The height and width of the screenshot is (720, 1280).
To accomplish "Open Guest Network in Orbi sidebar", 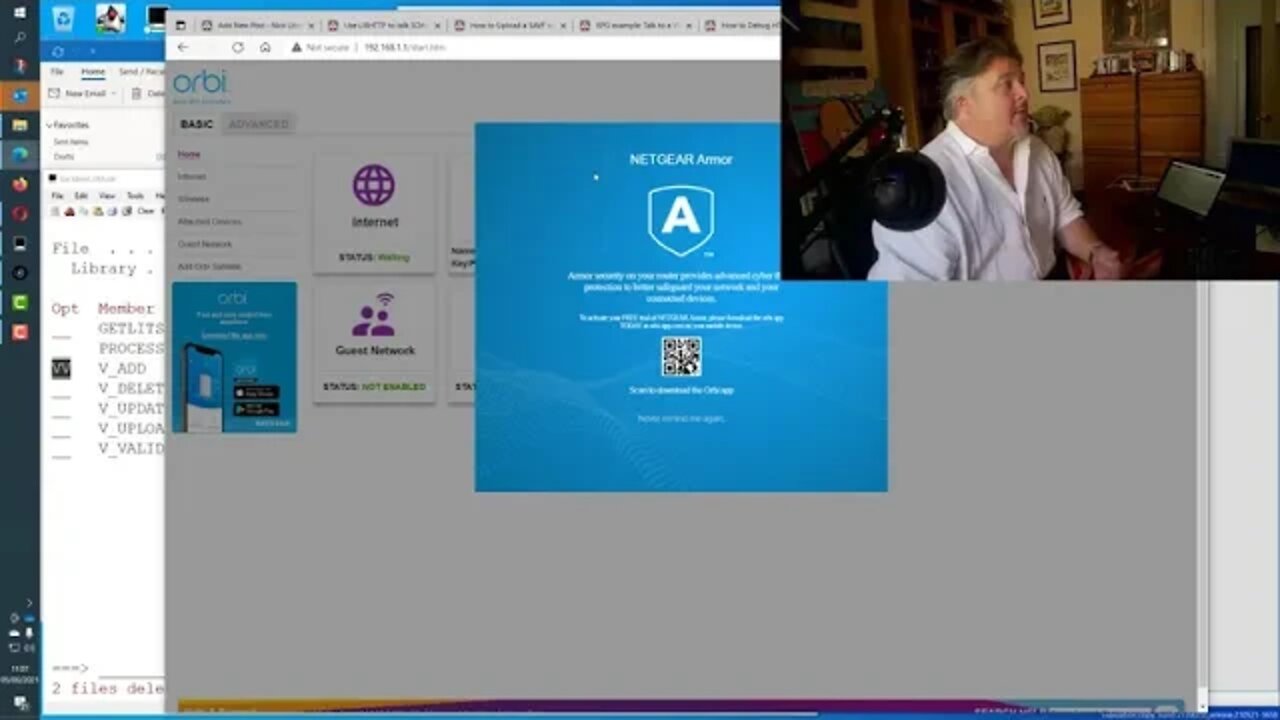I will click(x=205, y=244).
